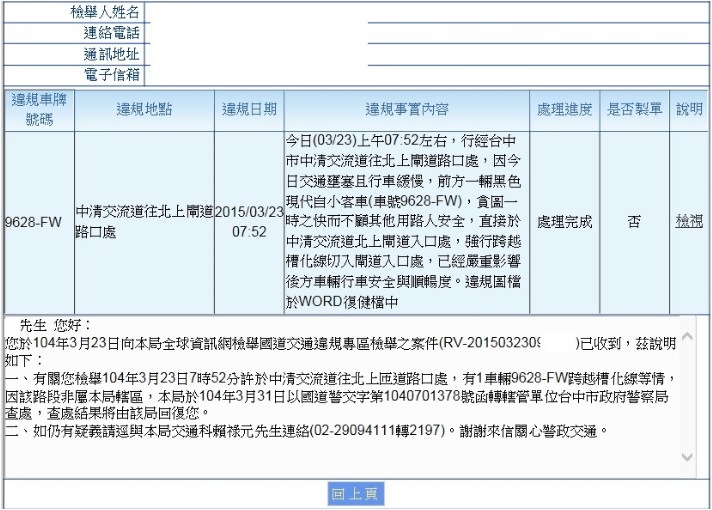Click the 通訊地址 label
The height and width of the screenshot is (510, 712).
[x=111, y=54]
